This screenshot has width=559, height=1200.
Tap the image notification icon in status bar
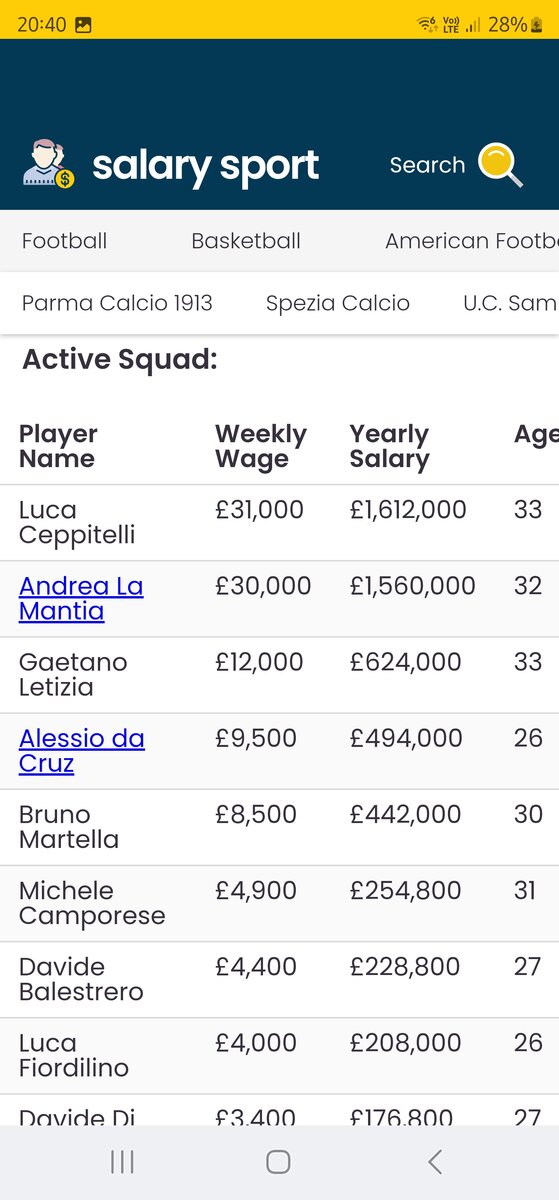82,25
